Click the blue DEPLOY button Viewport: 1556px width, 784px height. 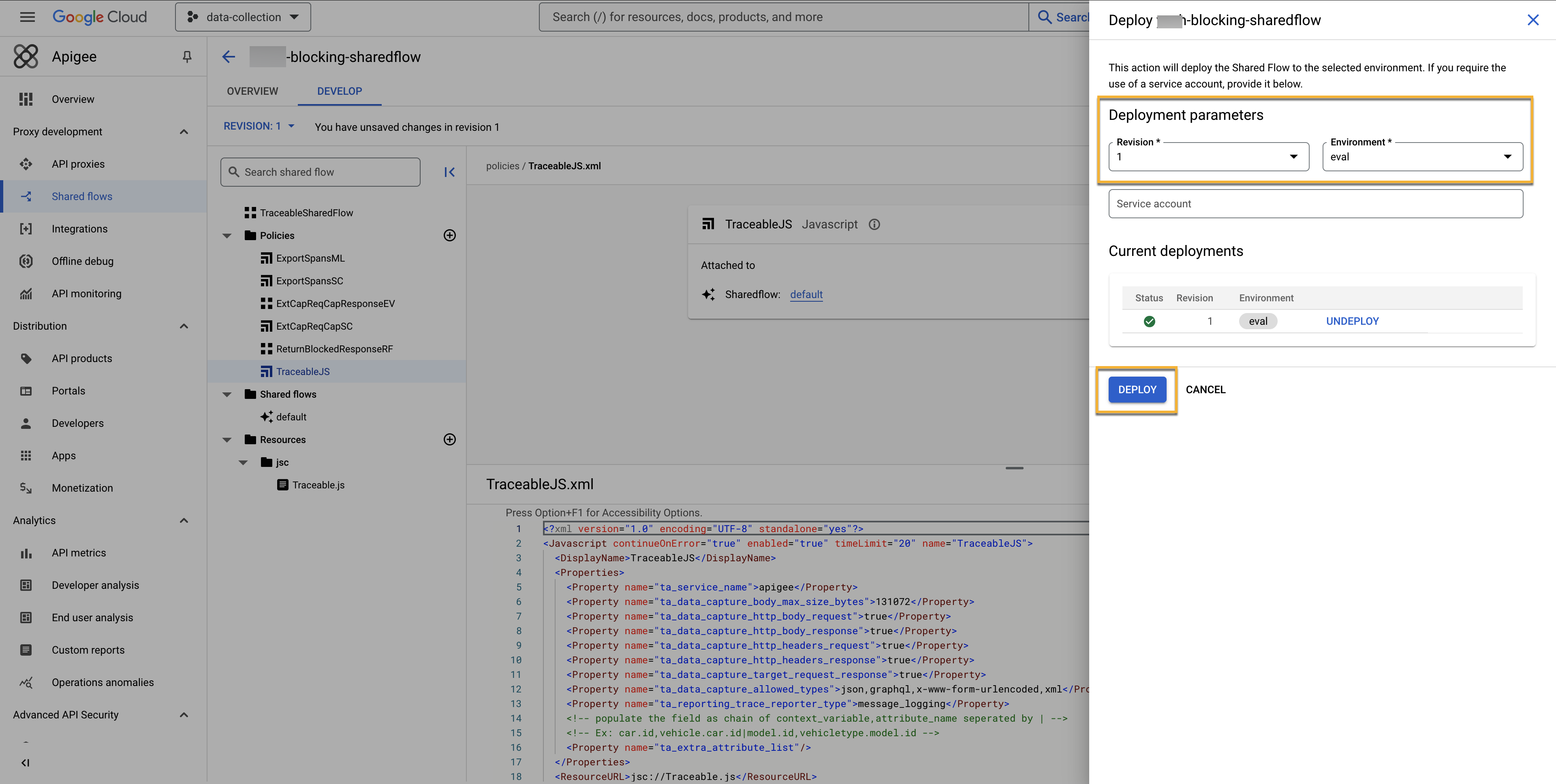pyautogui.click(x=1137, y=390)
